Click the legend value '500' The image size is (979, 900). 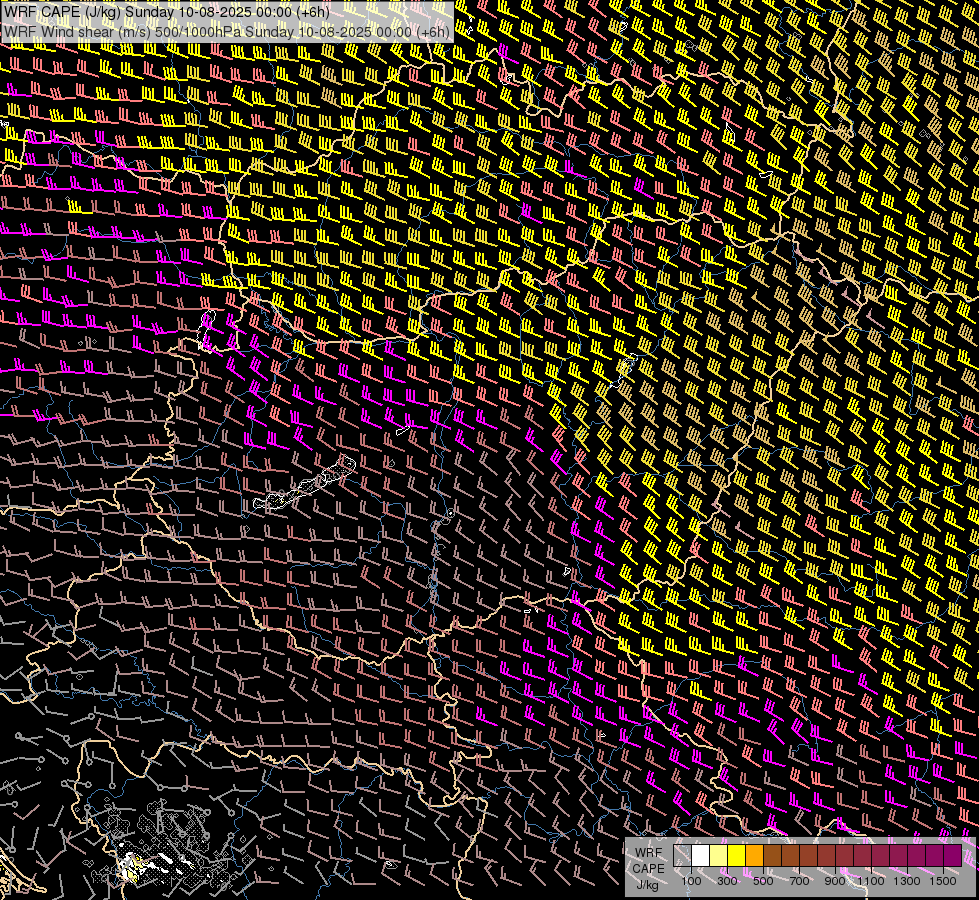click(x=763, y=881)
